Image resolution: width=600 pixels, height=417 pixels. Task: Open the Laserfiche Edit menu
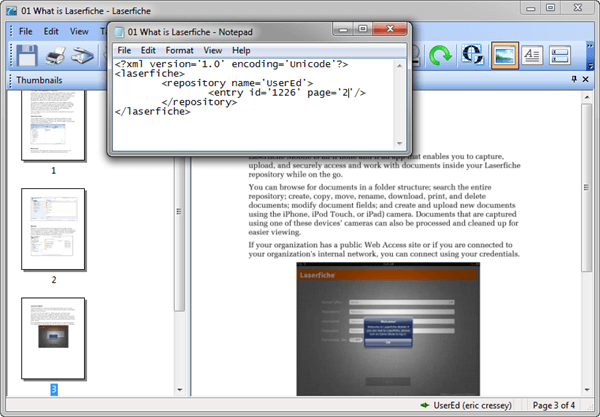coord(51,31)
